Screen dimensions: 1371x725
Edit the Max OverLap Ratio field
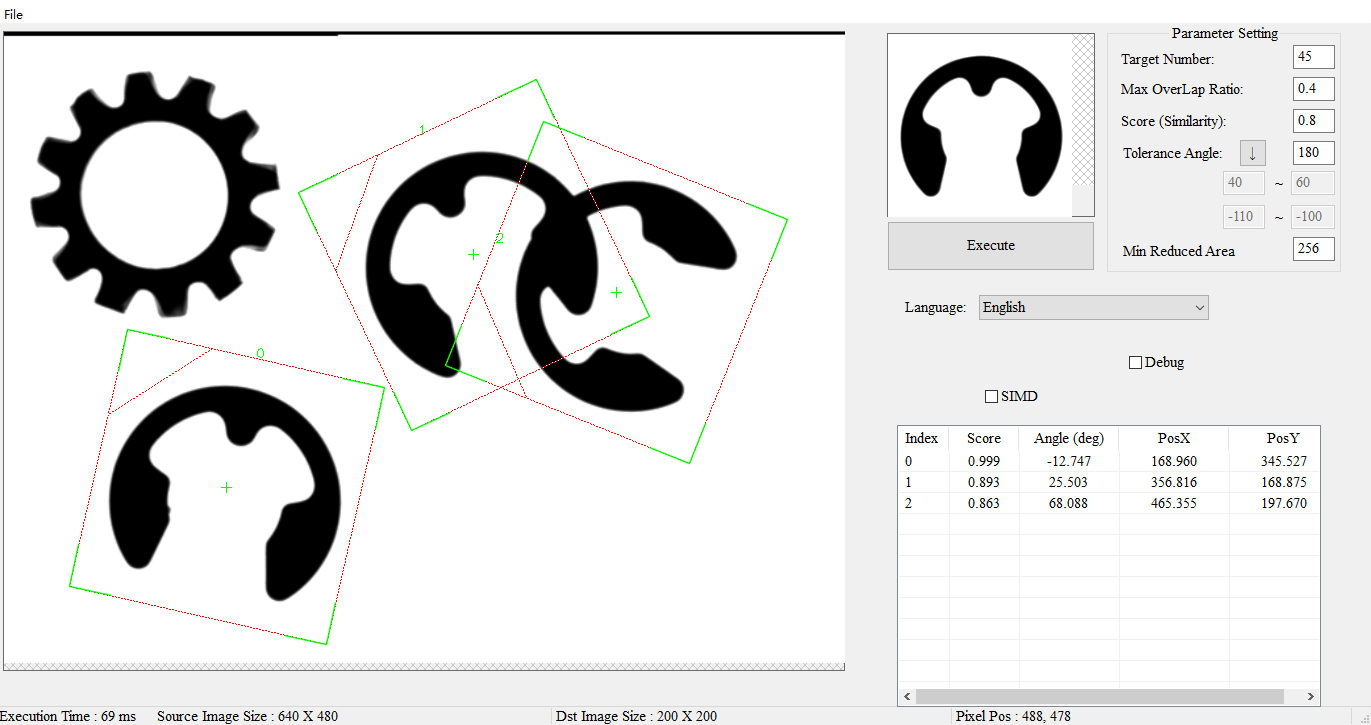pos(1313,89)
